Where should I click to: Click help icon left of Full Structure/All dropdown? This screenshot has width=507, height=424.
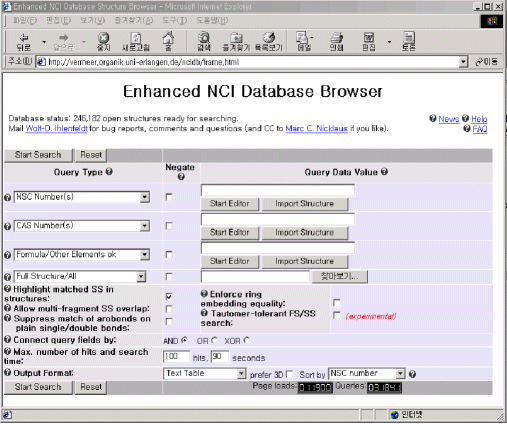pos(7,277)
